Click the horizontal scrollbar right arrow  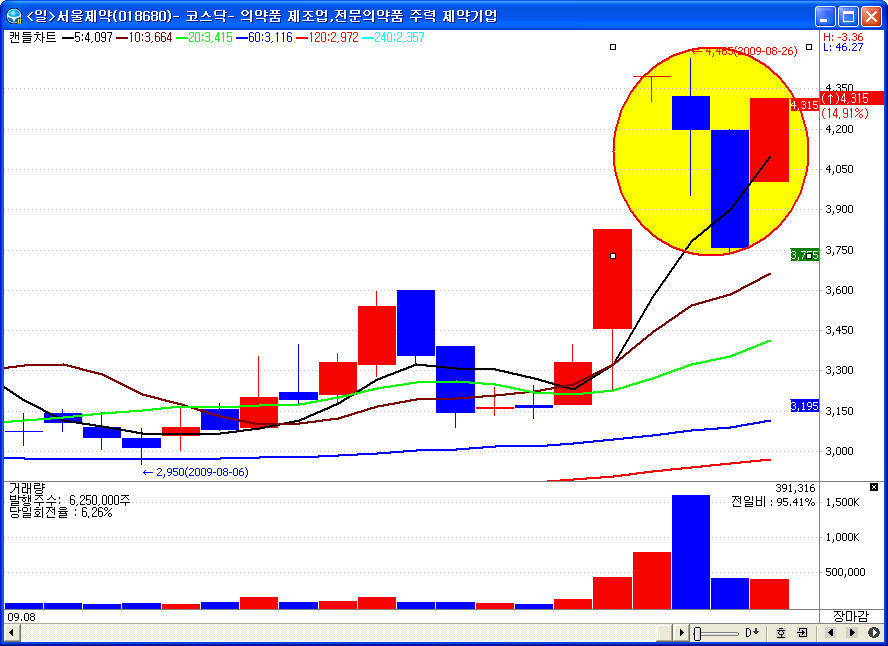point(681,632)
